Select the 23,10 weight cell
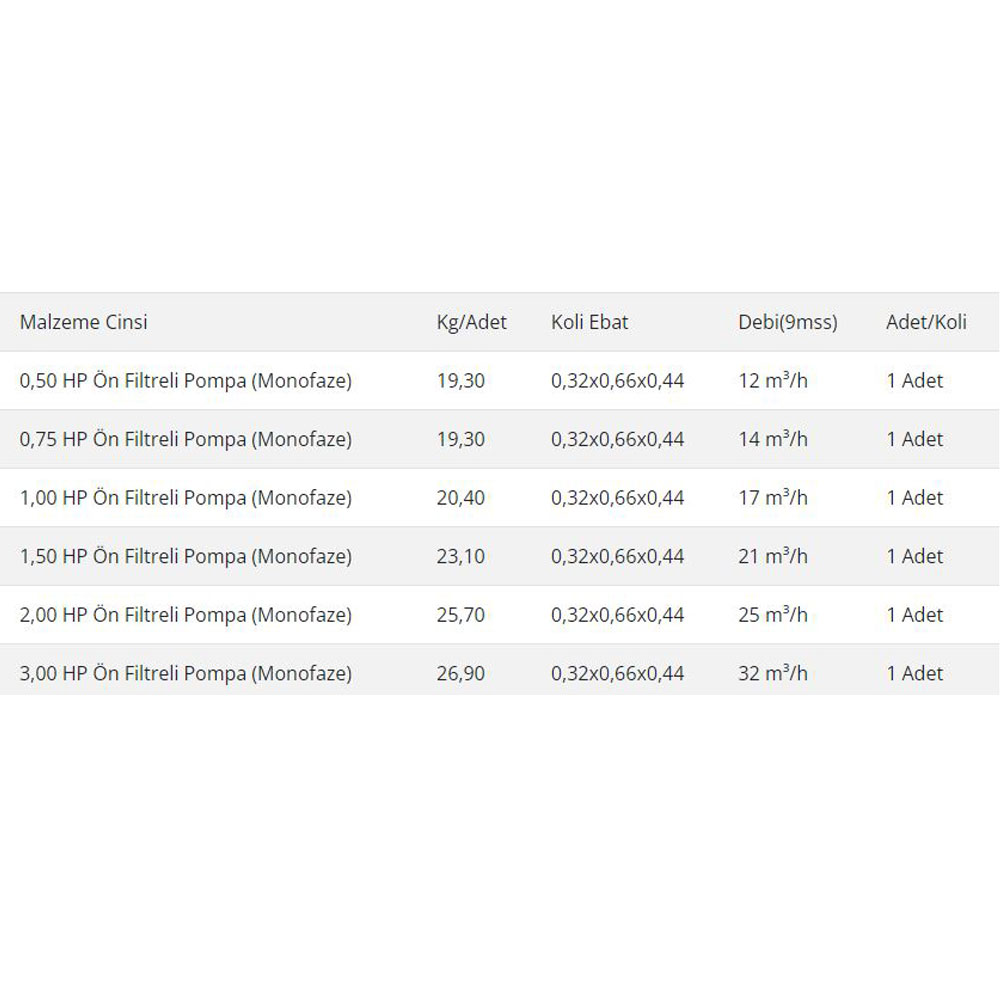Viewport: 1000px width, 1000px height. pyautogui.click(x=460, y=557)
